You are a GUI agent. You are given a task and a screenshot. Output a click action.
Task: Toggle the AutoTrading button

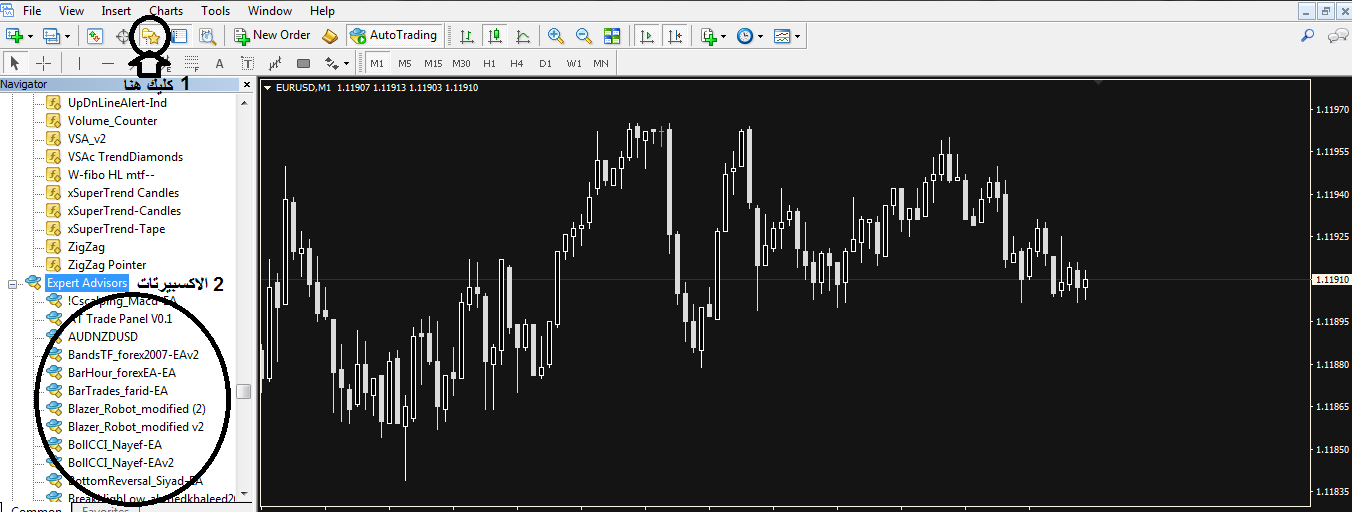tap(393, 36)
